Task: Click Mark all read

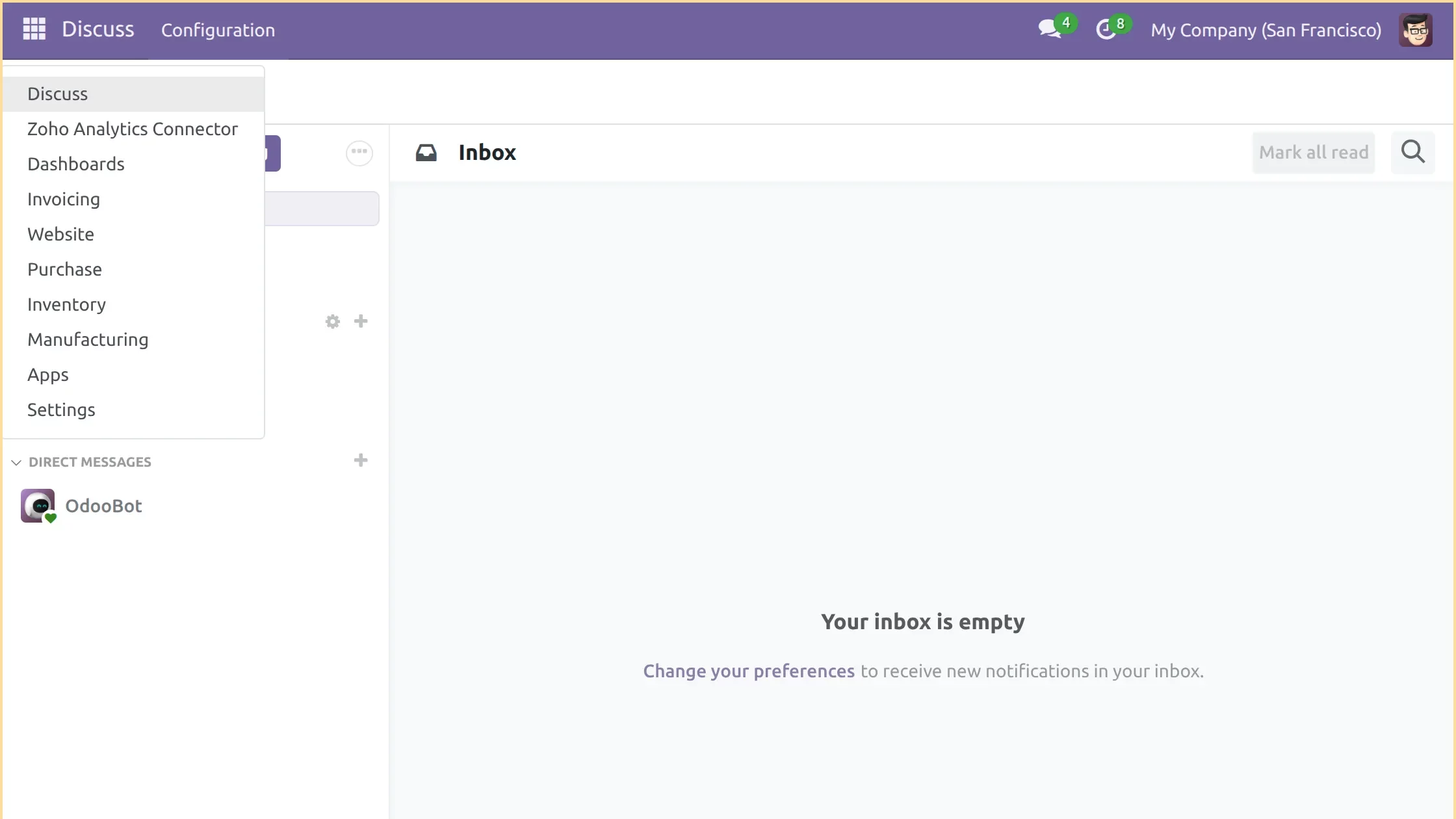Action: tap(1313, 152)
